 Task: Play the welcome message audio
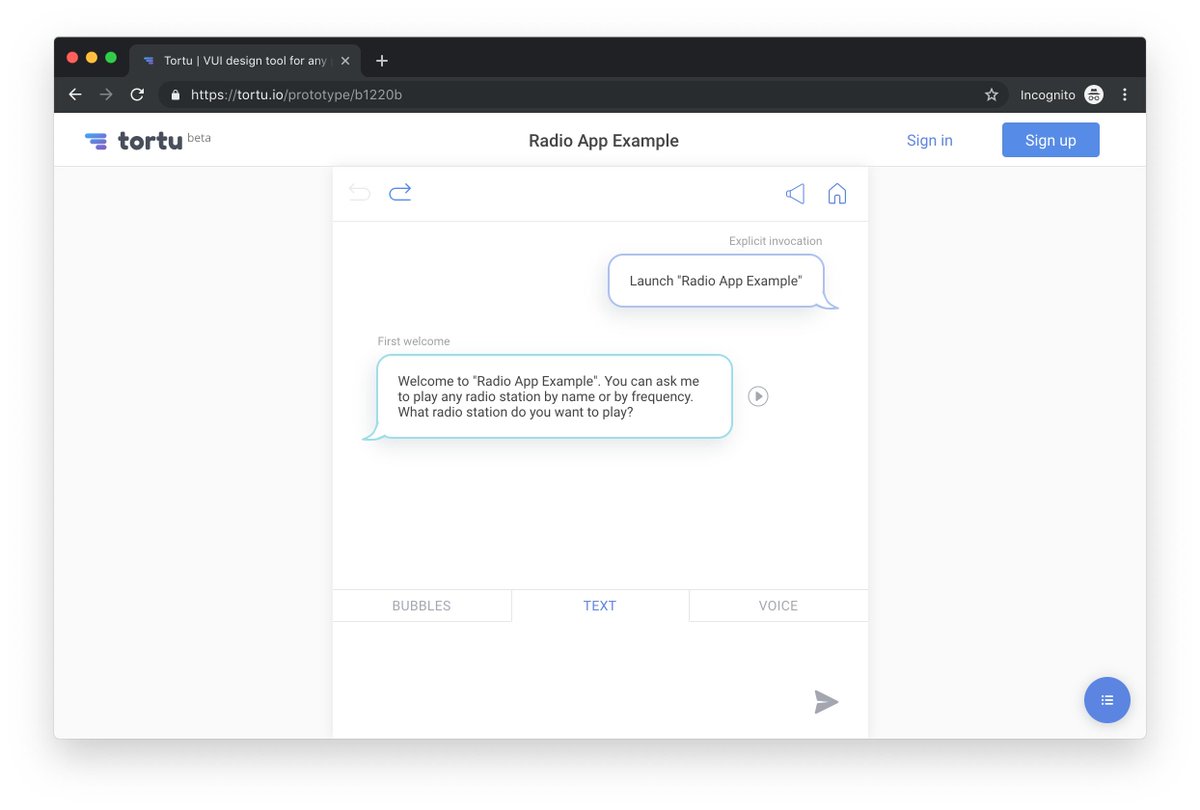(x=758, y=397)
